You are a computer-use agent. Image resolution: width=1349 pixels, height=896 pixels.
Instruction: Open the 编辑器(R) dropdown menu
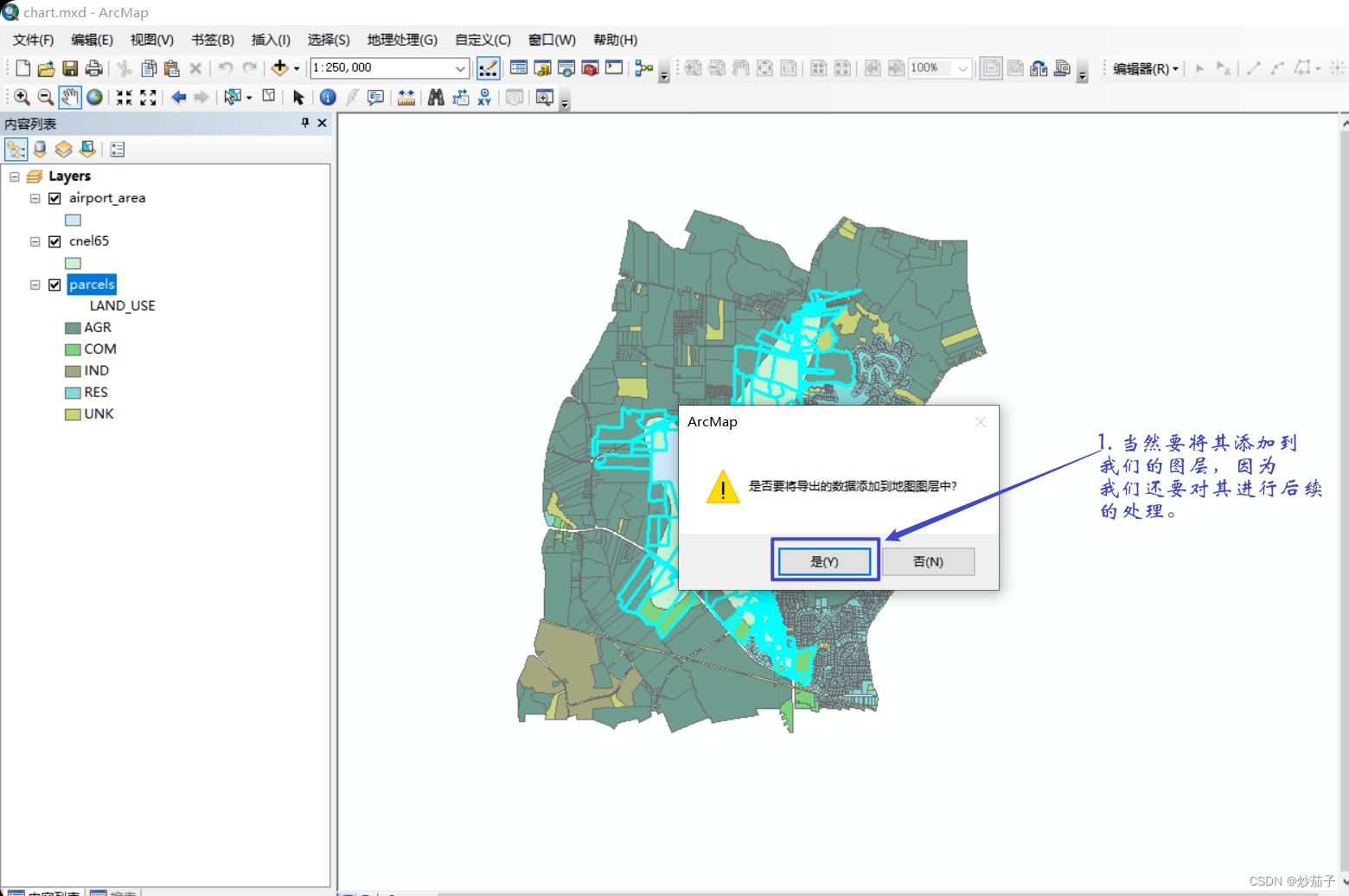(1143, 67)
